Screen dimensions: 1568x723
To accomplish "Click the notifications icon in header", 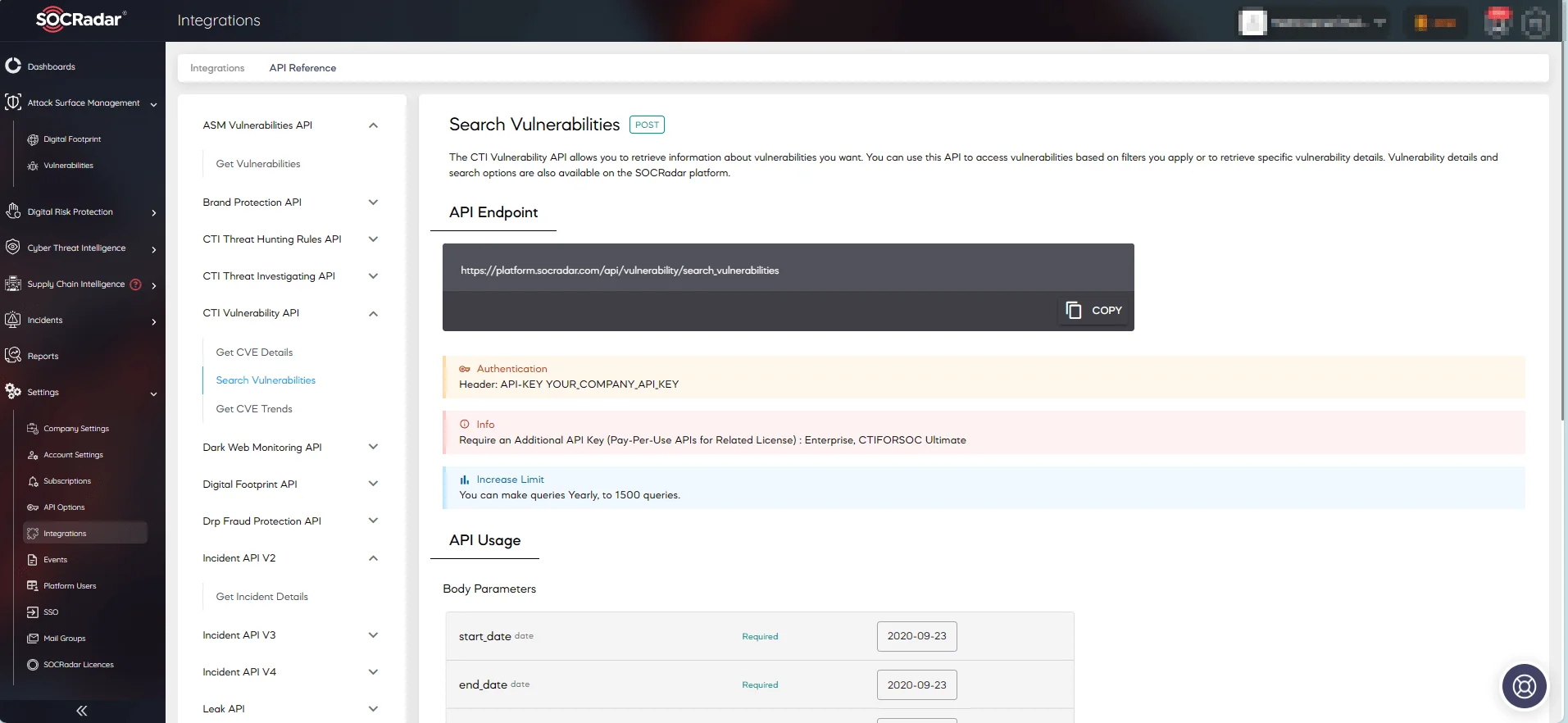I will click(x=1498, y=22).
